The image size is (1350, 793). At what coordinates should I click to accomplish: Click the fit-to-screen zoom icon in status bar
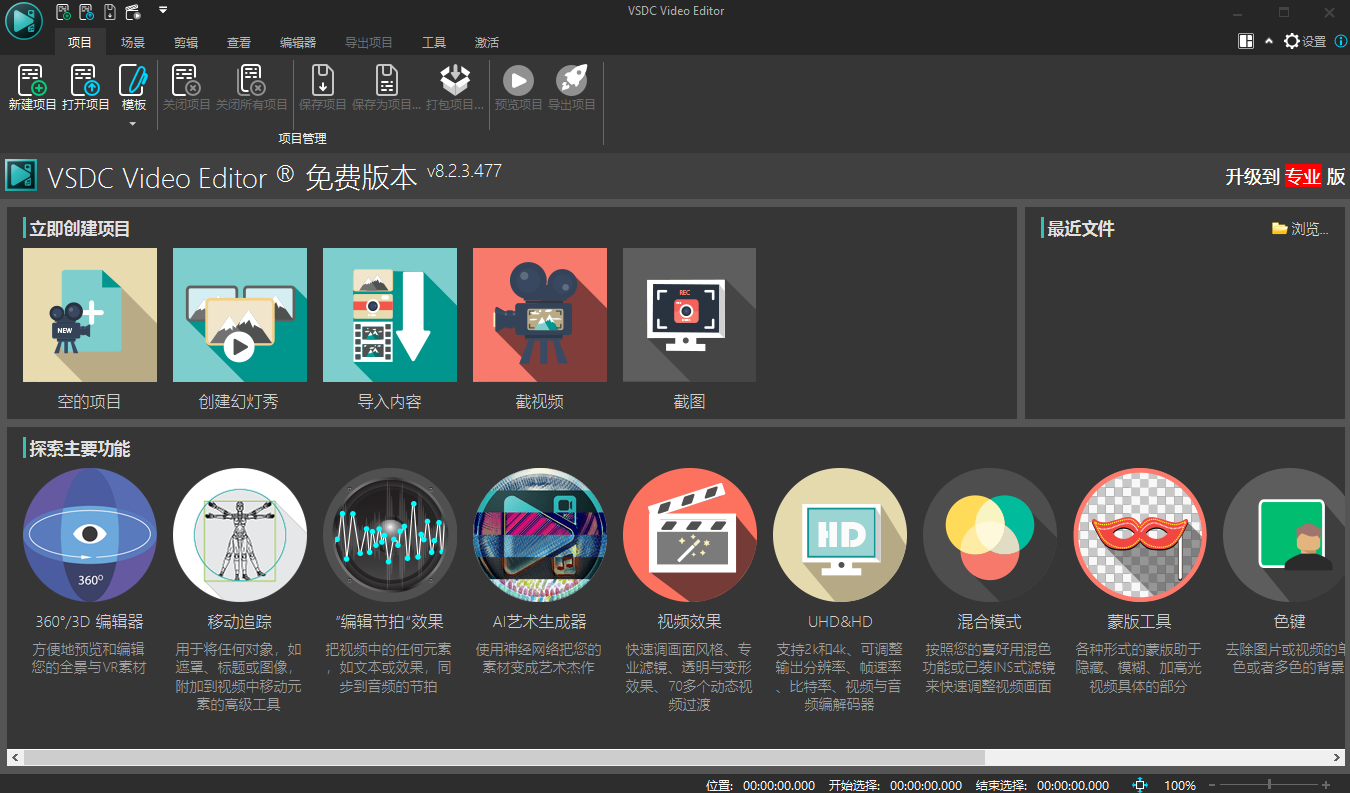pos(1140,785)
